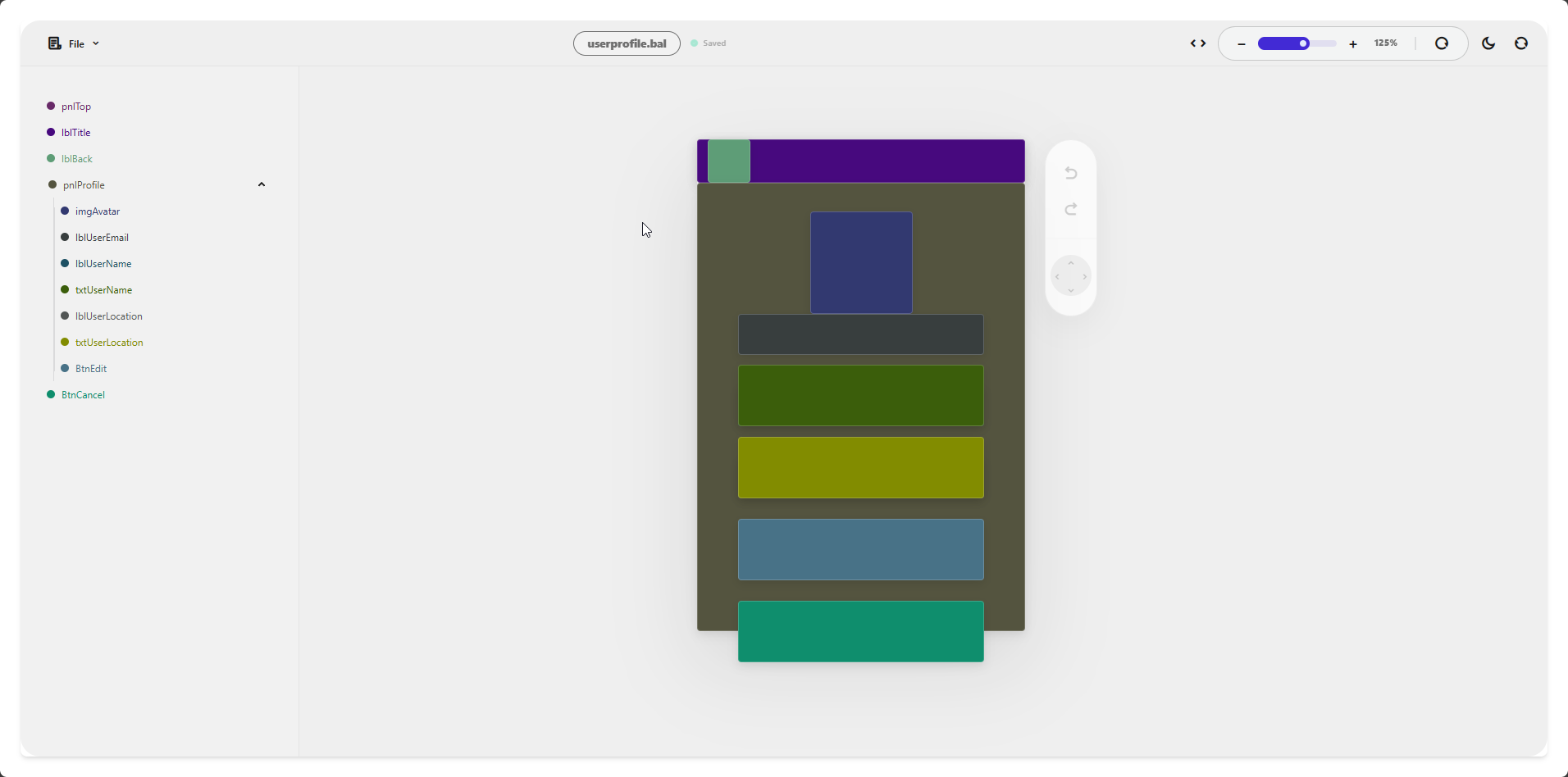The height and width of the screenshot is (777, 1568).
Task: Select txtUserName in the tree
Action: coord(103,290)
